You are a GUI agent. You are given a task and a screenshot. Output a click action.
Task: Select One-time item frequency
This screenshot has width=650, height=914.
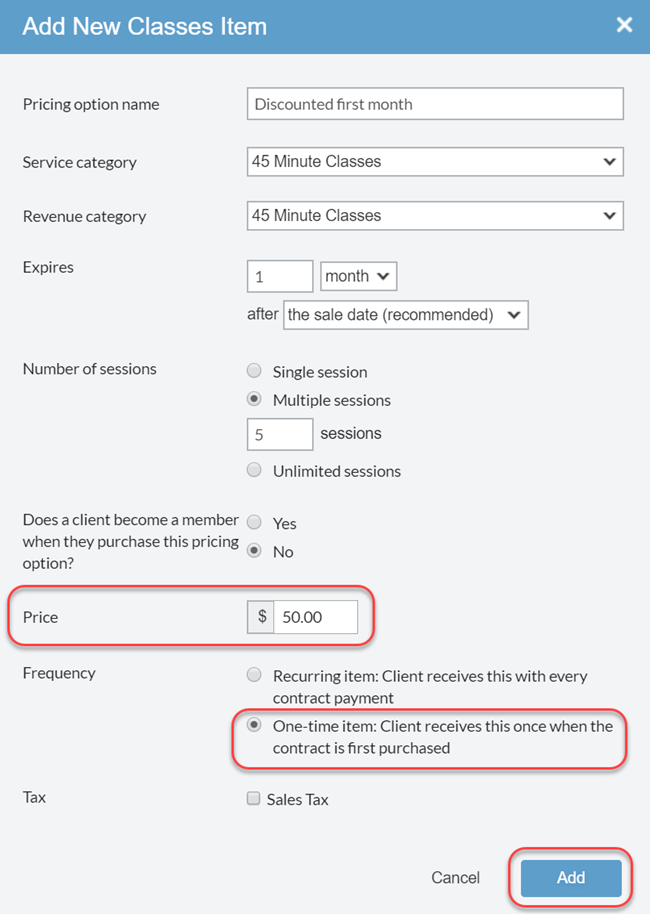click(253, 727)
